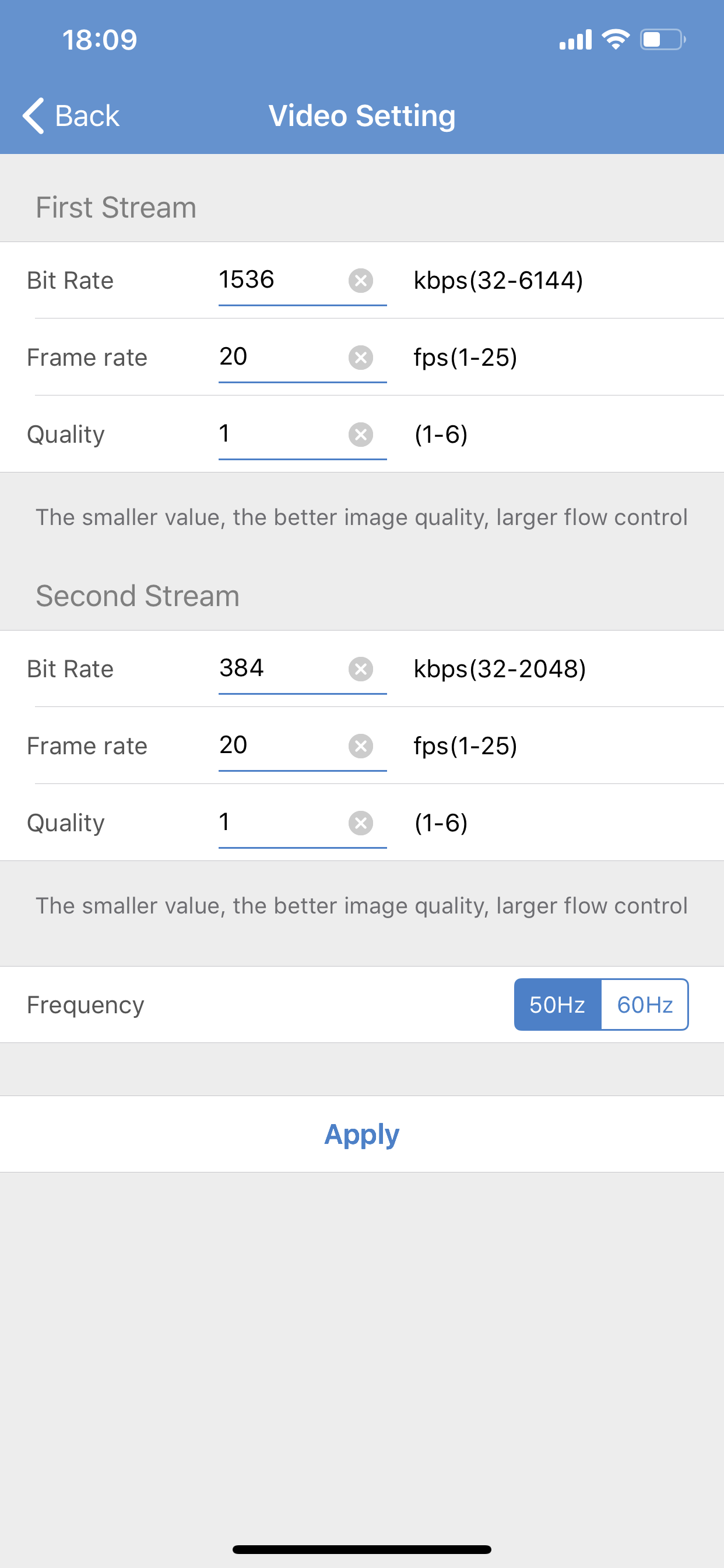Clear the Second Stream Frame rate value
This screenshot has height=1568, width=724.
pyautogui.click(x=361, y=745)
